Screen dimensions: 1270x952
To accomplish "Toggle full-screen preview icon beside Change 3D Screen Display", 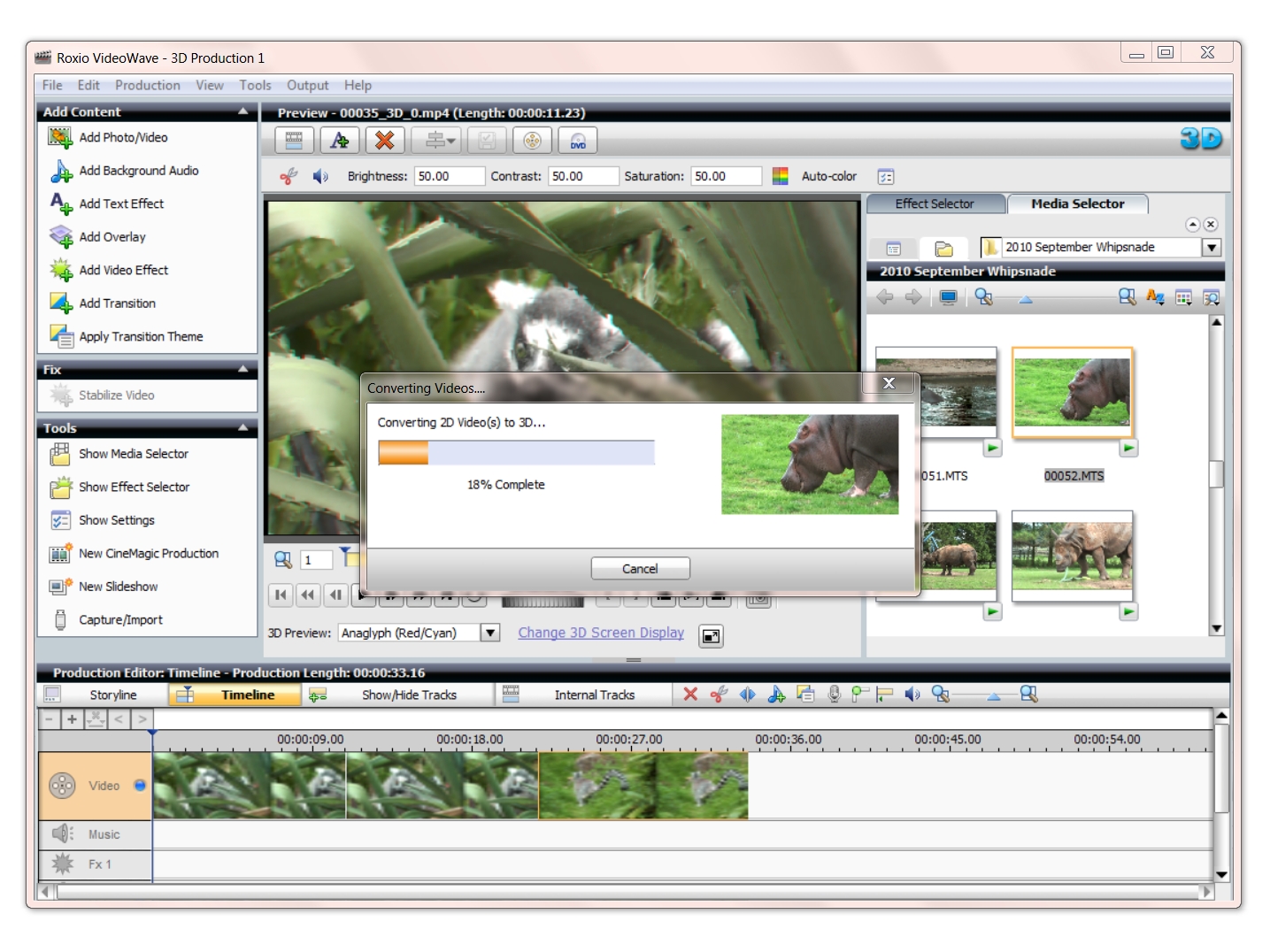I will pyautogui.click(x=711, y=635).
